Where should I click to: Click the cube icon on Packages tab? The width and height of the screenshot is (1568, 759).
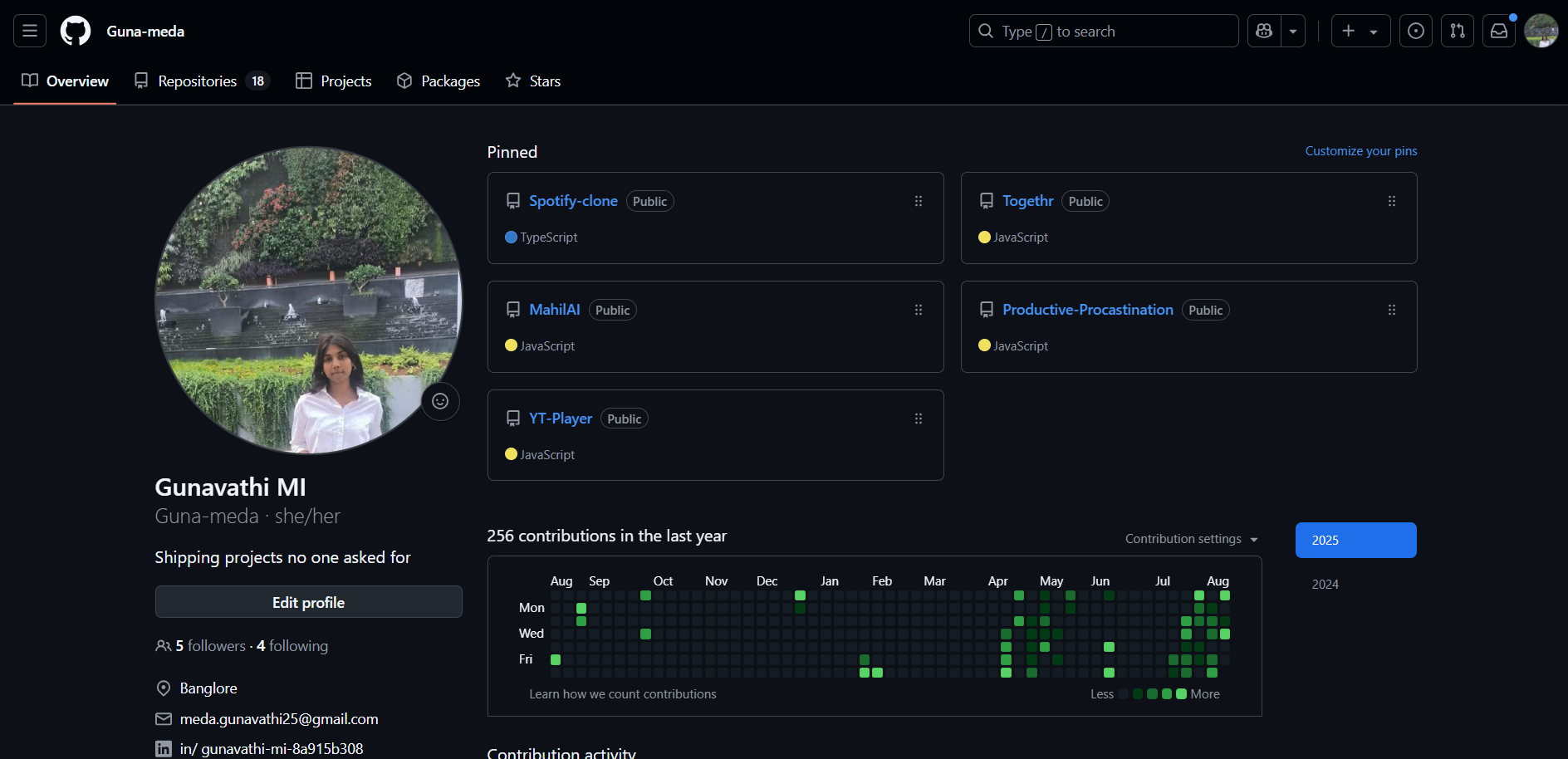click(x=404, y=81)
